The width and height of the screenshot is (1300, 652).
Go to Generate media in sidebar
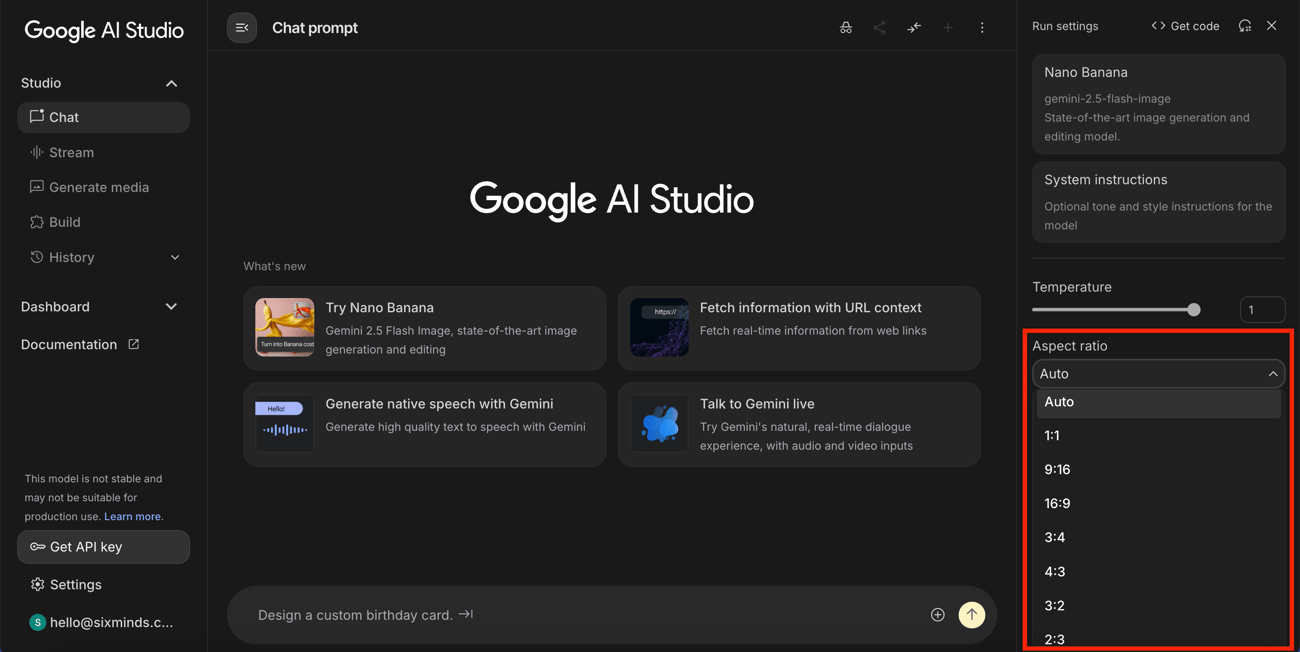(98, 188)
